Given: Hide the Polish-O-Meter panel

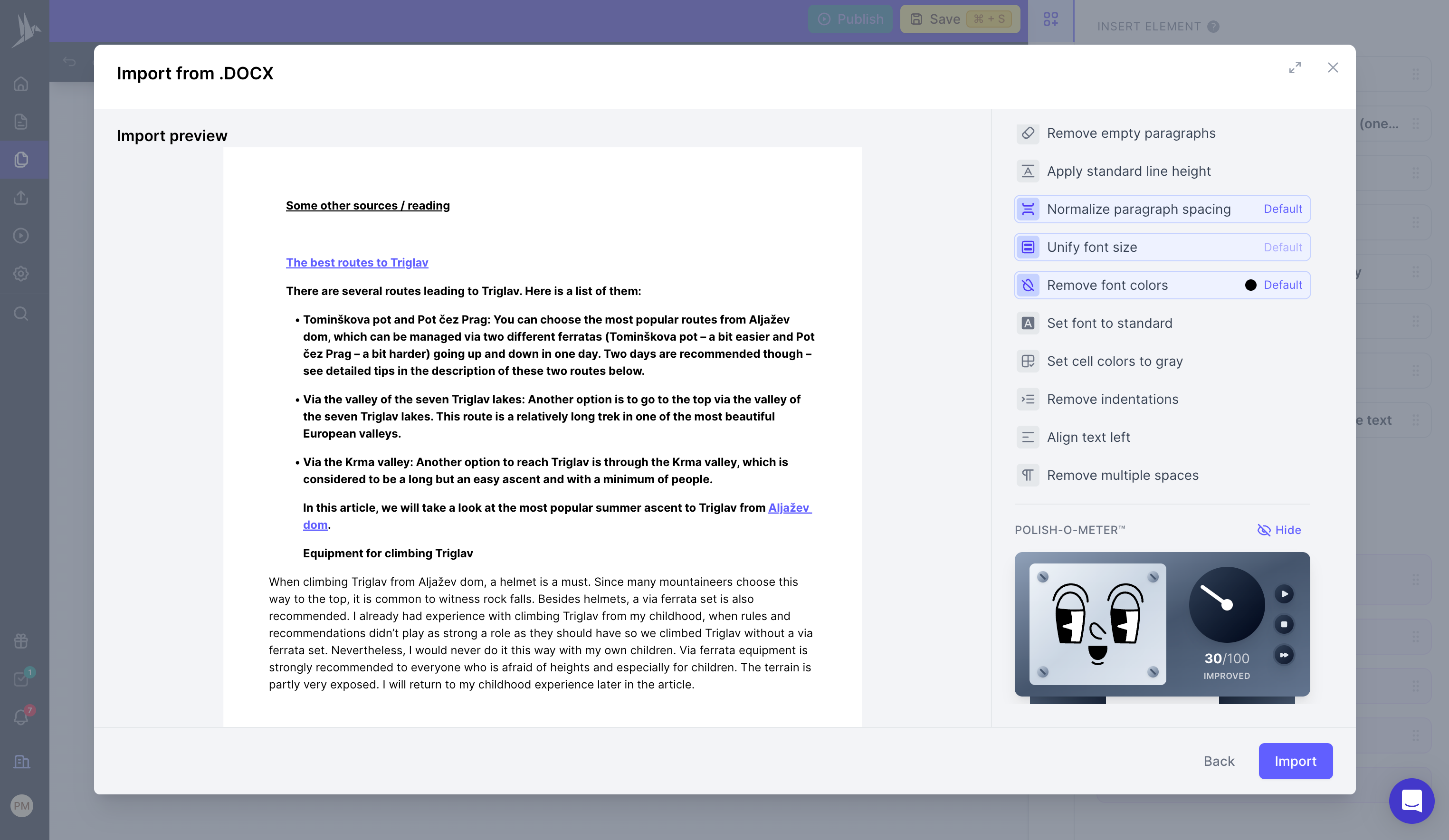Looking at the screenshot, I should [1279, 530].
